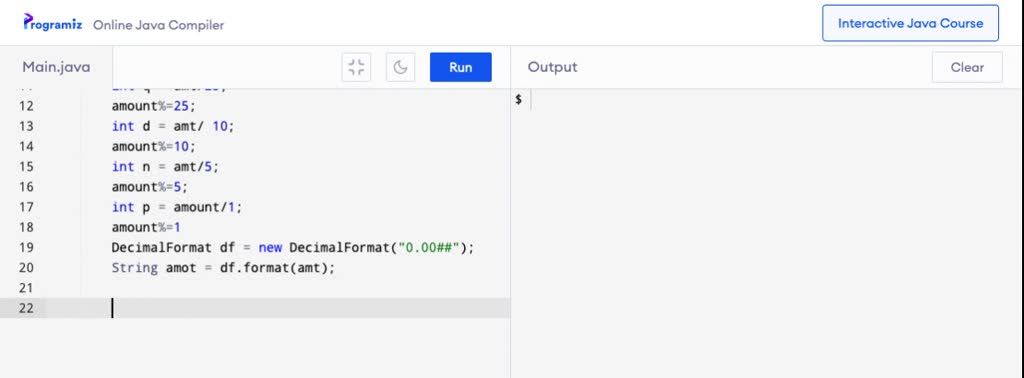Click the Output panel label
This screenshot has height=378, width=1024.
(x=552, y=67)
